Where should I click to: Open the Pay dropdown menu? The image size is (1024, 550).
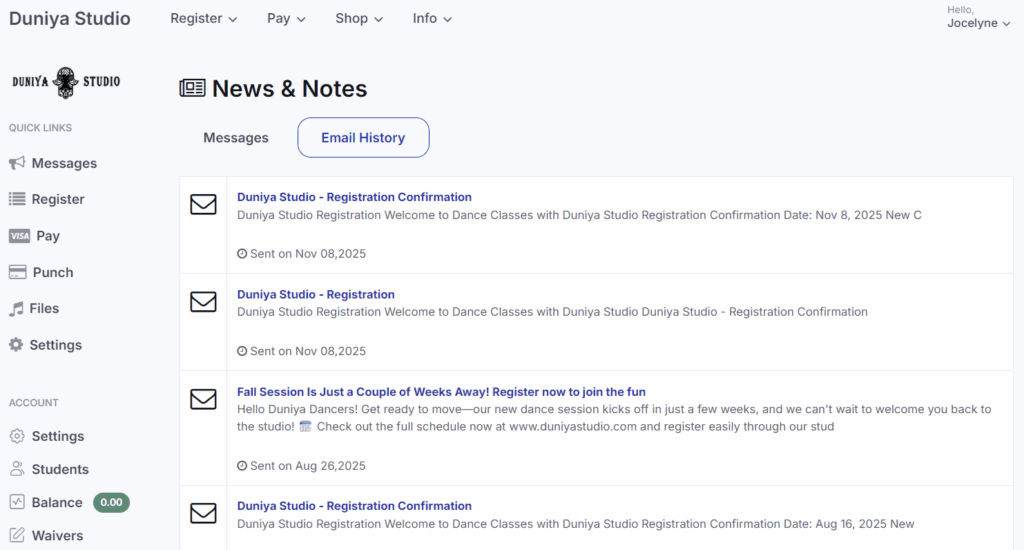286,18
